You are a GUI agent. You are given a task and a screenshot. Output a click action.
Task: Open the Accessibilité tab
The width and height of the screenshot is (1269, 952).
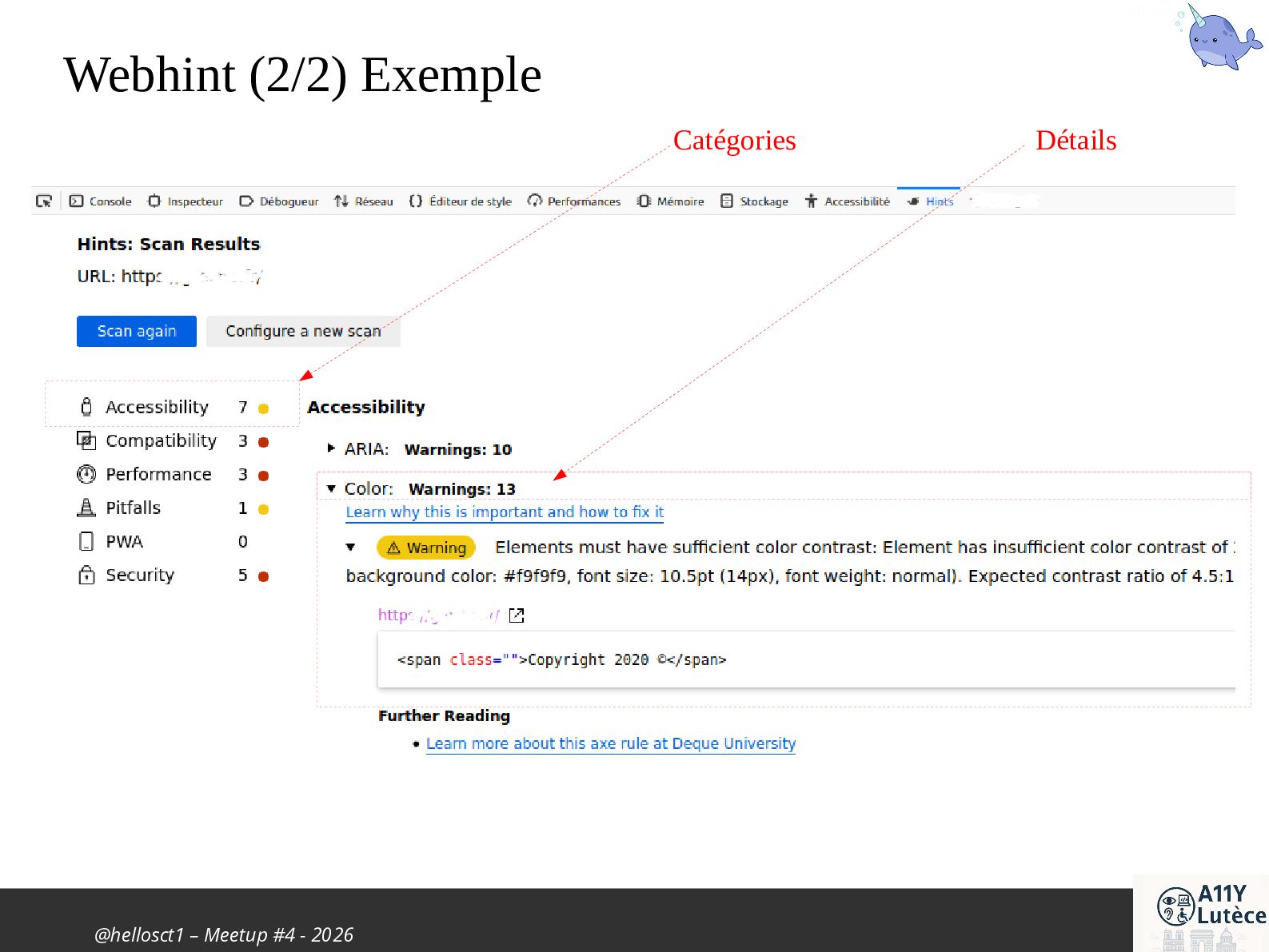point(847,201)
